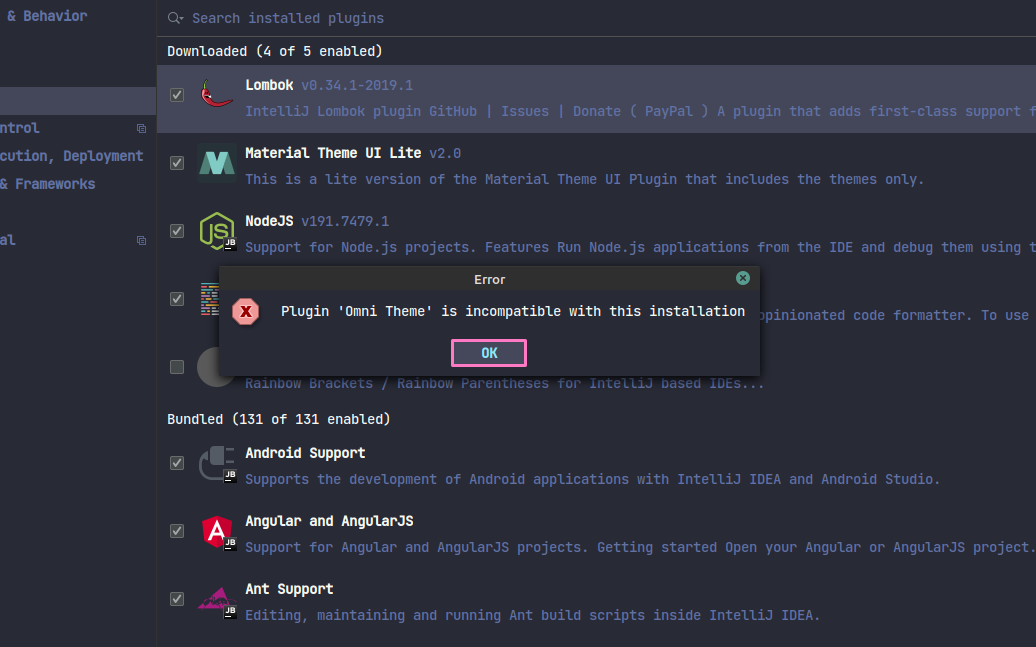Click 'Downloaded (4 of 5 enabled)' header

click(x=275, y=52)
